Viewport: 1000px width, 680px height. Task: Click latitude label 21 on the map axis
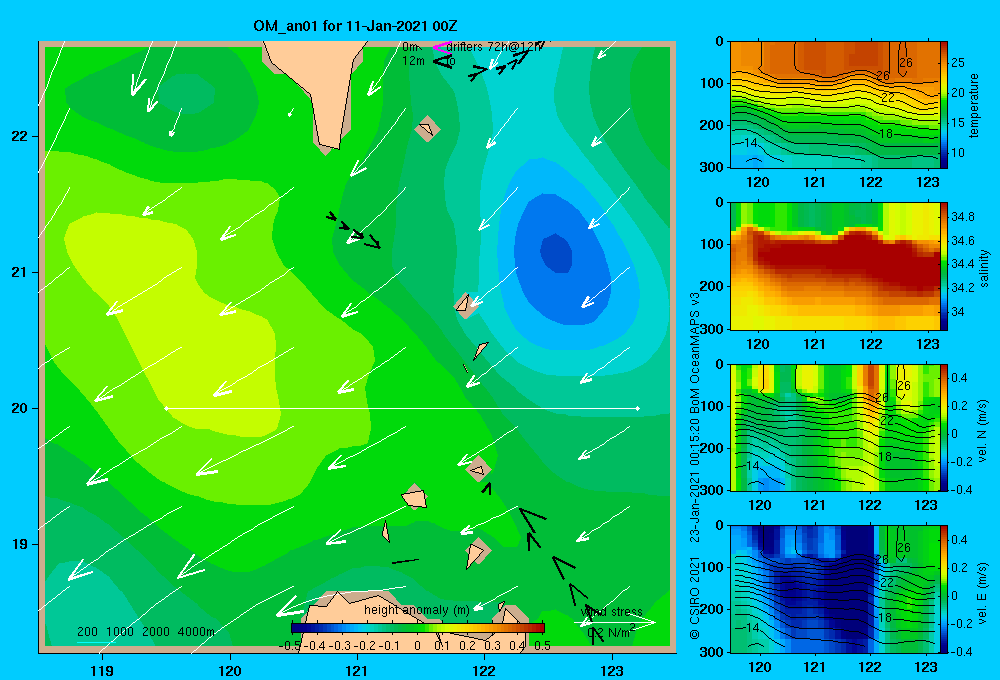[x=19, y=272]
